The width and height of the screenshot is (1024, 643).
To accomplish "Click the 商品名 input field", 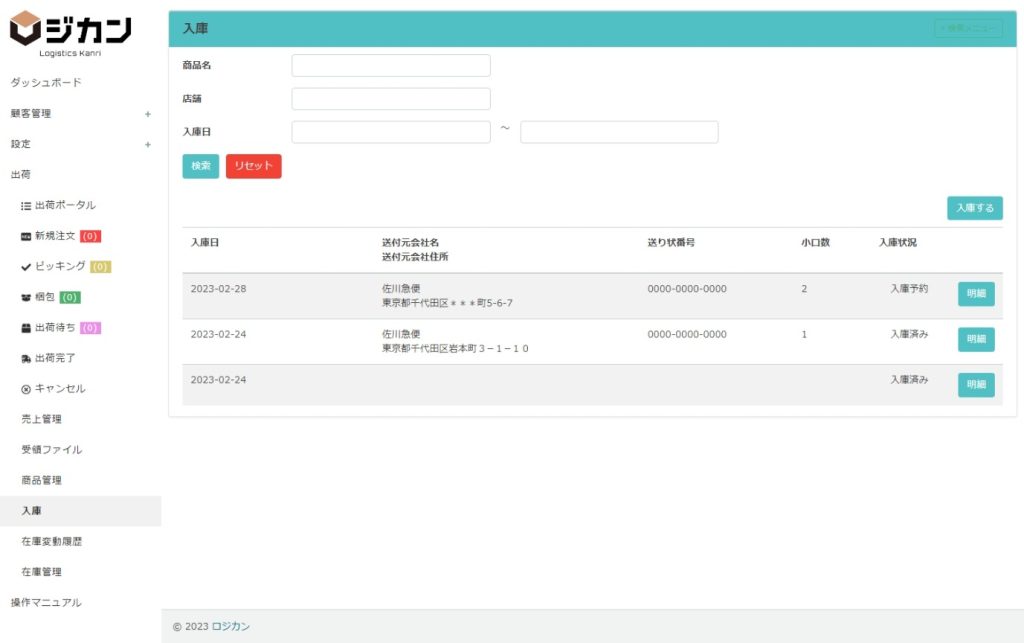I will tap(390, 66).
